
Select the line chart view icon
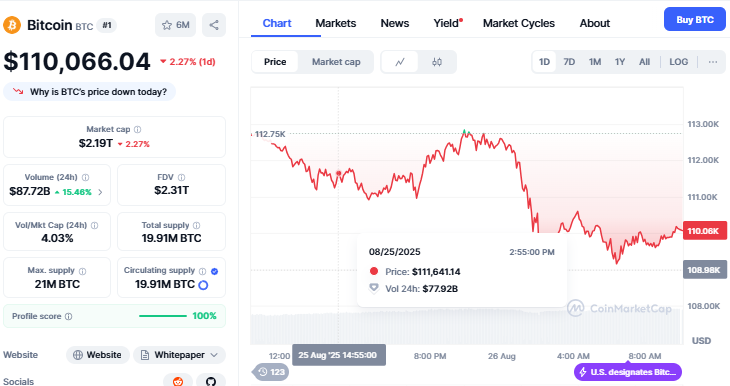[x=400, y=62]
